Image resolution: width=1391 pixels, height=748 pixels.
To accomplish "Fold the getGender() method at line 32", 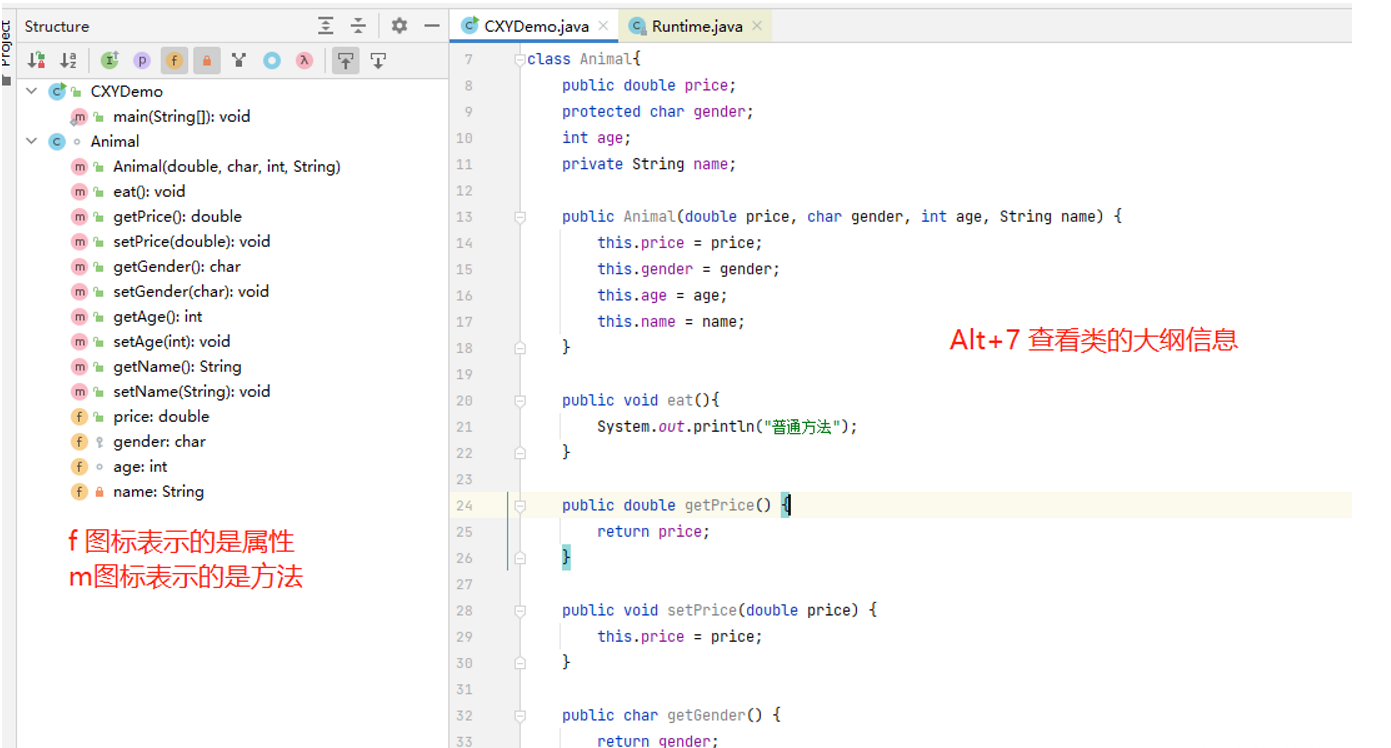I will [519, 715].
